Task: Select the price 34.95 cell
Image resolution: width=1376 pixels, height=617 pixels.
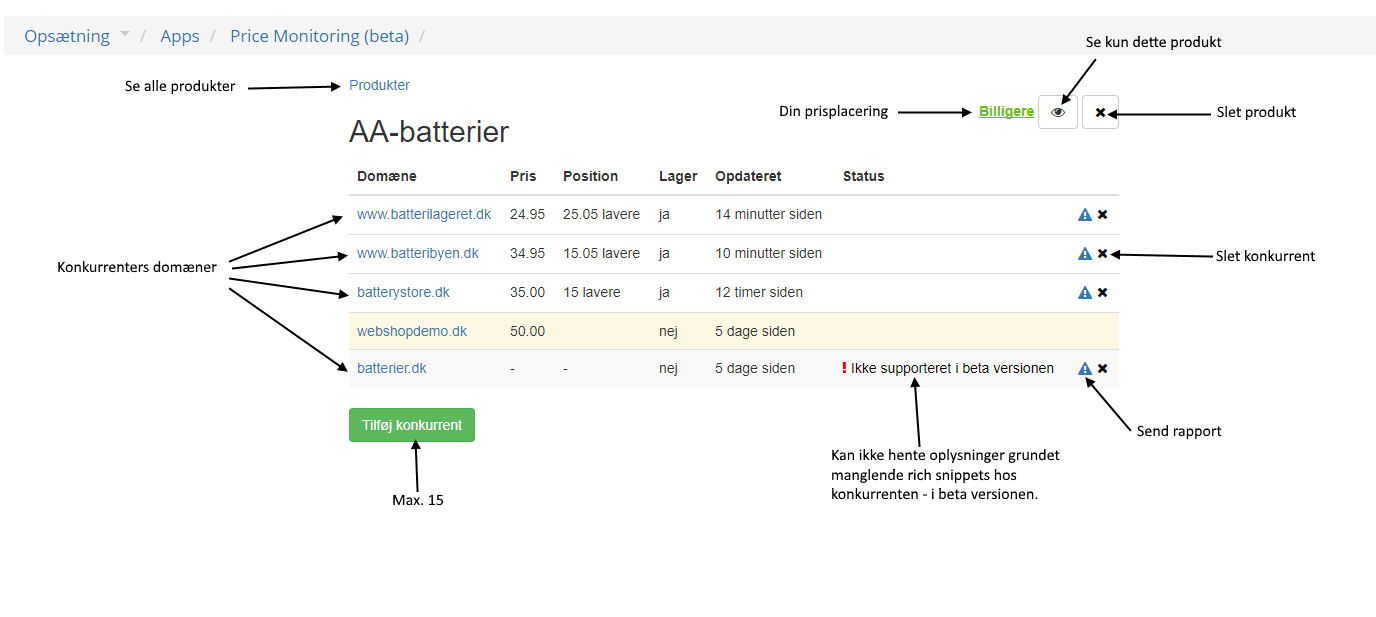Action: tap(527, 253)
